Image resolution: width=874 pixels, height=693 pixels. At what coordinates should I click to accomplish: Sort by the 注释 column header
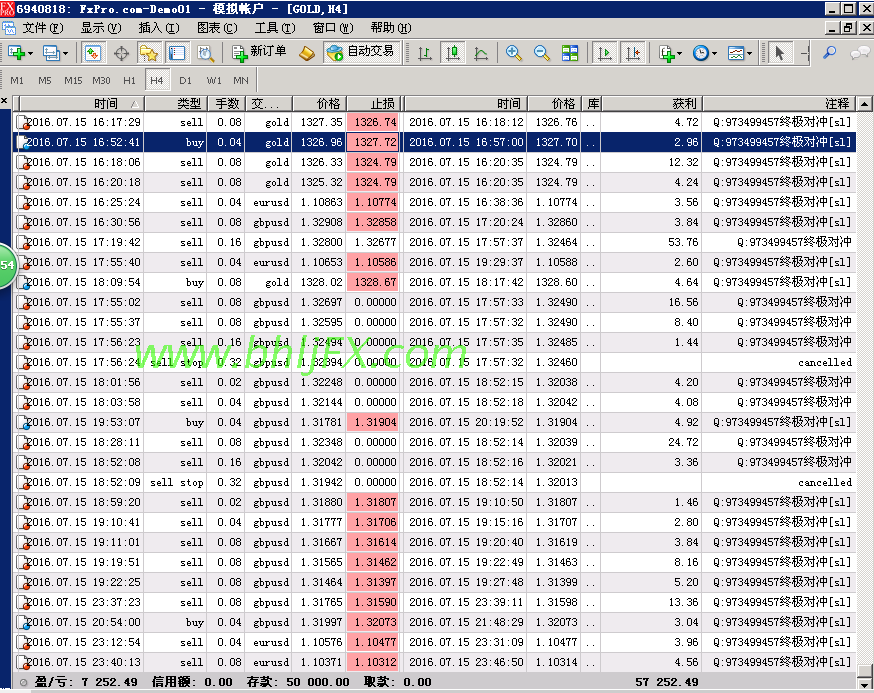click(779, 104)
